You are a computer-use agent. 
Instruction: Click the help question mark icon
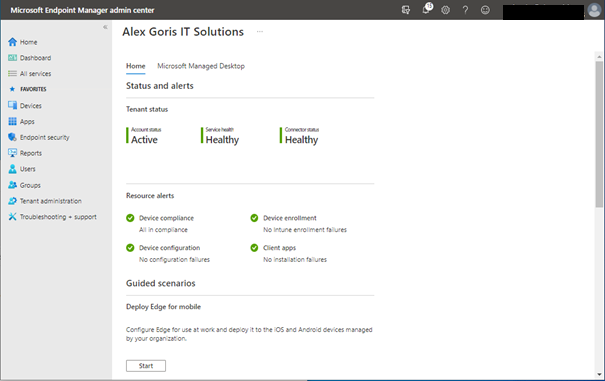[x=465, y=10]
